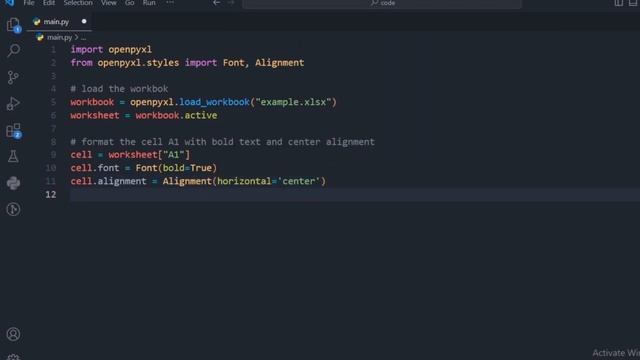Click main.py in the breadcrumb
640x360 pixels.
(x=59, y=37)
